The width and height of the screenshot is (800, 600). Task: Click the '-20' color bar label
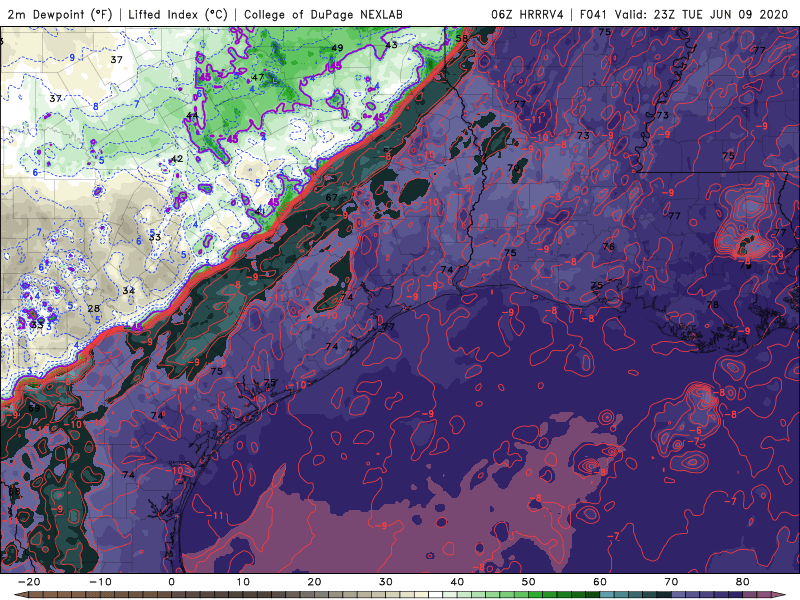click(29, 582)
